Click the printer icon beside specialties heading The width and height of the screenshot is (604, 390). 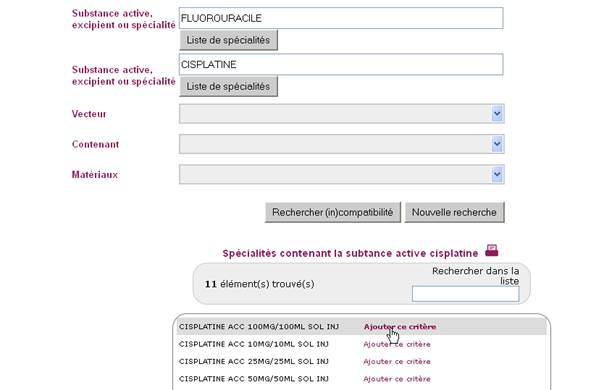pos(492,250)
